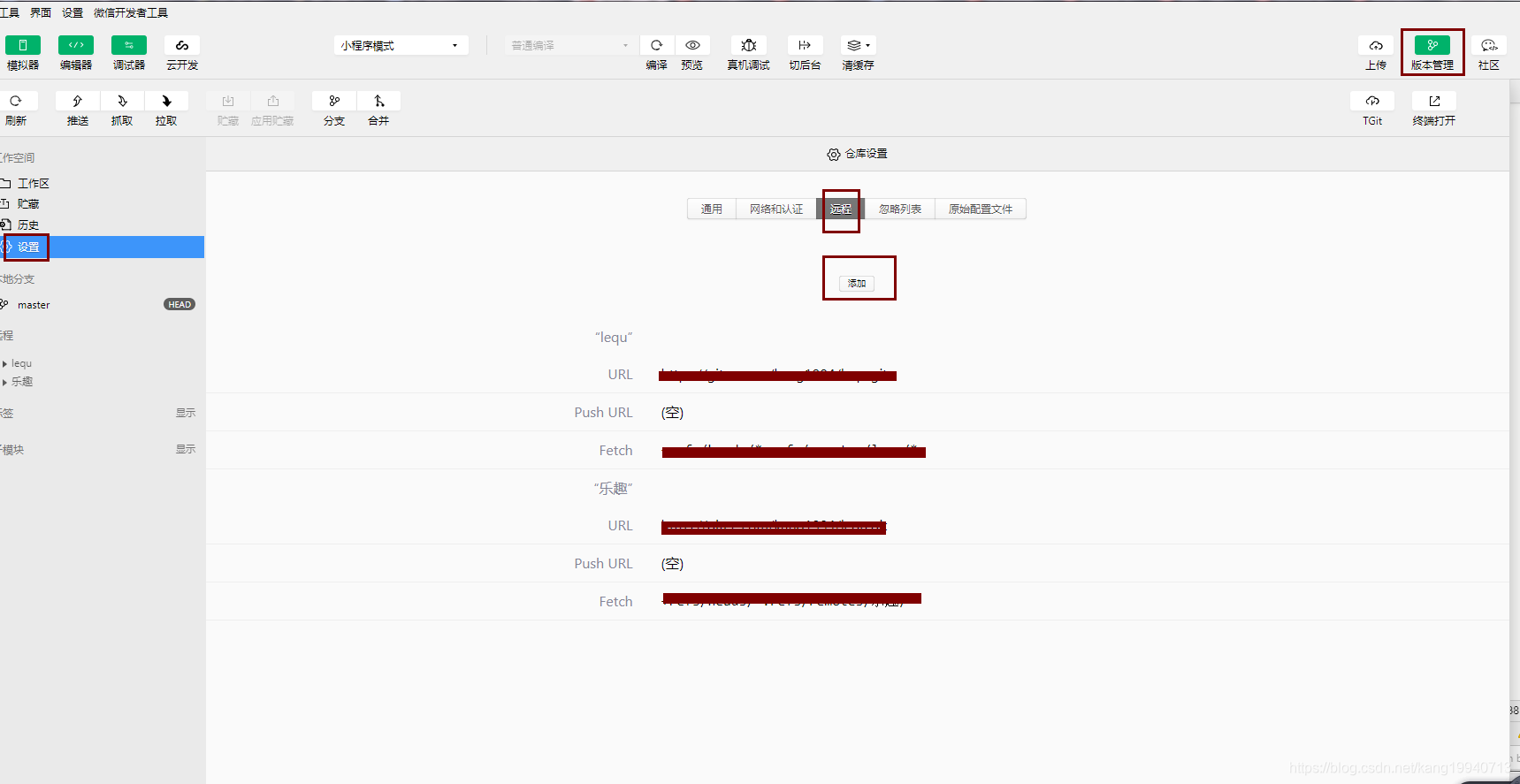
Task: Switch to the 网络和认证 tab
Action: pos(776,209)
